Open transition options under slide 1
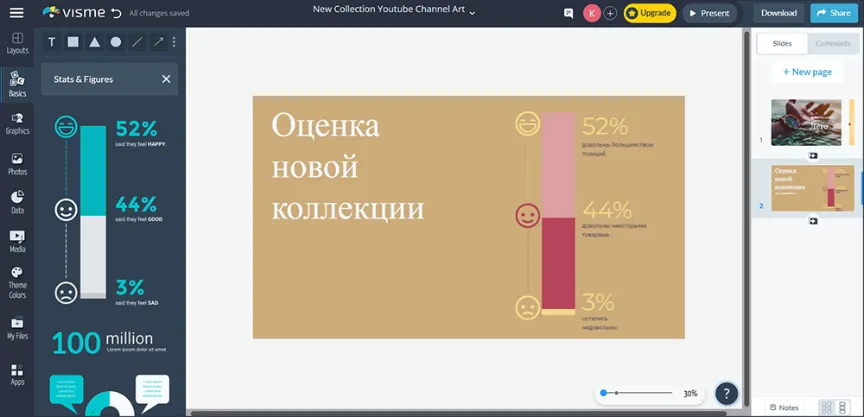The height and width of the screenshot is (417, 864). click(x=813, y=156)
